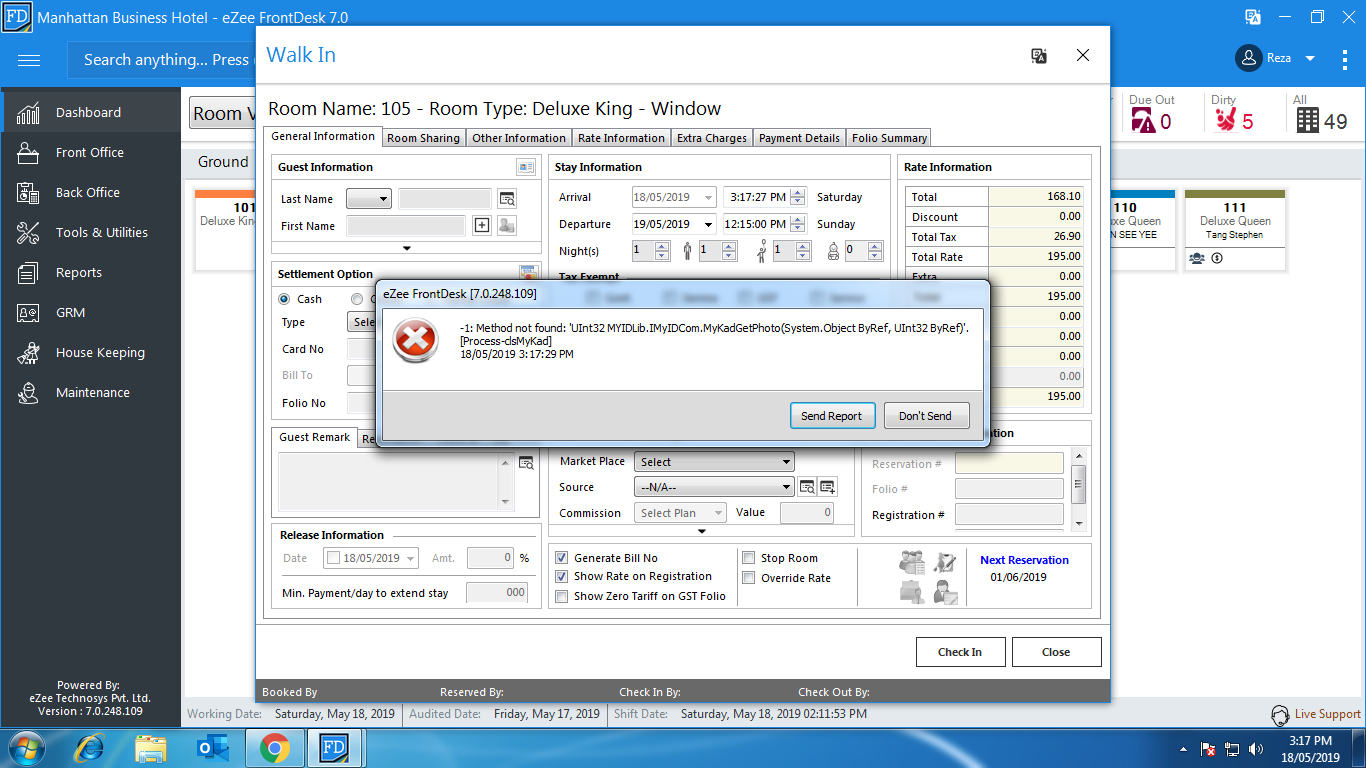This screenshot has height=768, width=1366.
Task: Search existing guest by last name
Action: pos(507,198)
